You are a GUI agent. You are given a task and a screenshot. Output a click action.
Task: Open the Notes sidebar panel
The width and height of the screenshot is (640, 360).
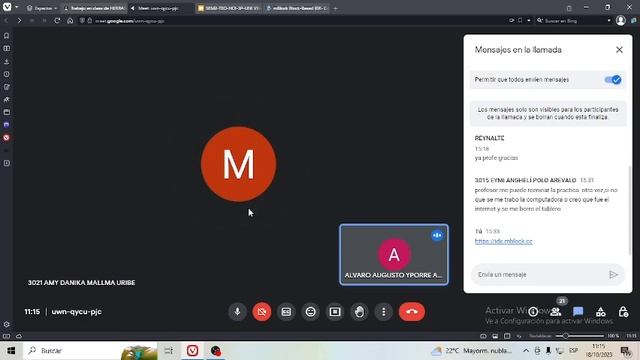(7, 87)
